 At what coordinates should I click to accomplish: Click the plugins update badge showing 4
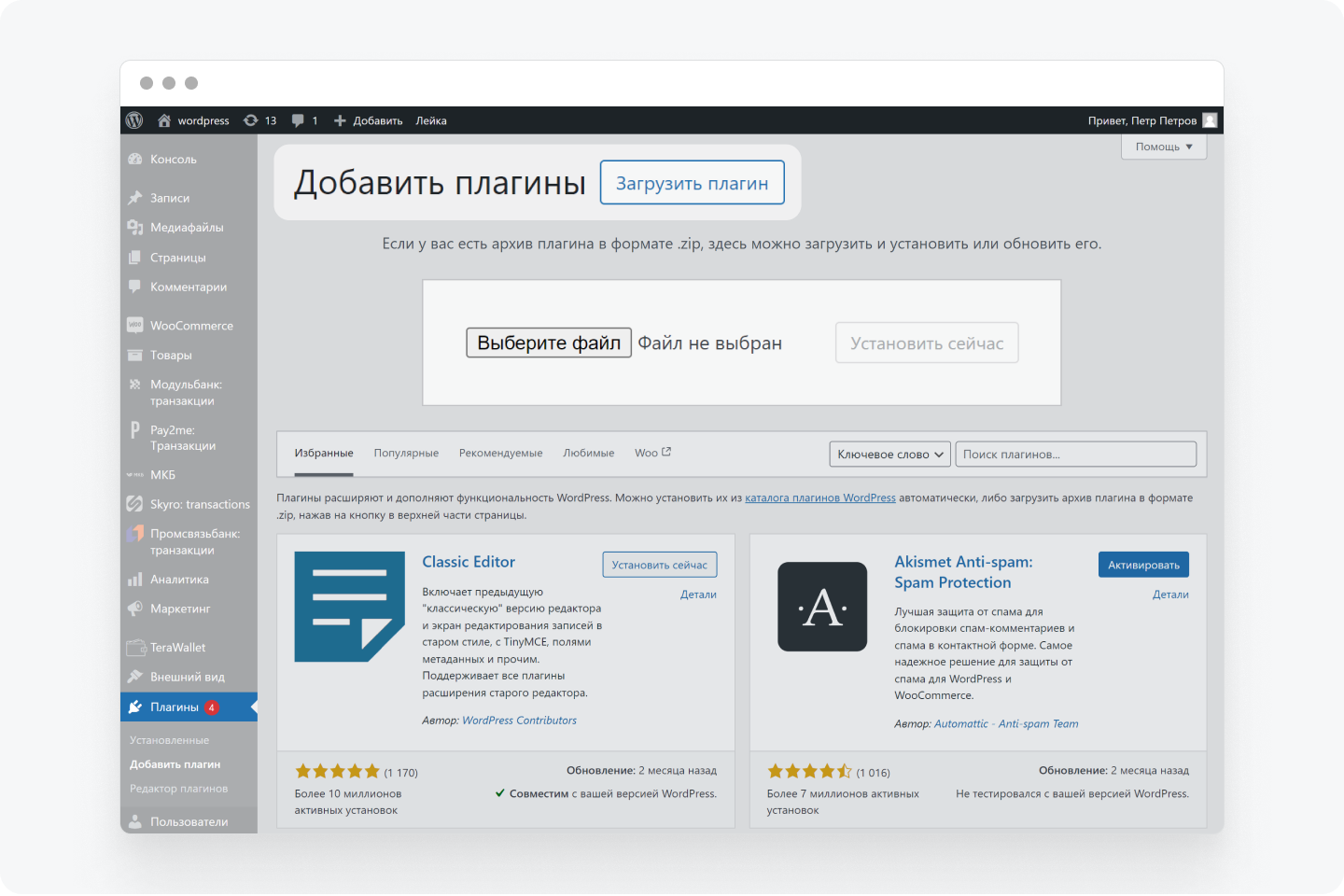212,707
